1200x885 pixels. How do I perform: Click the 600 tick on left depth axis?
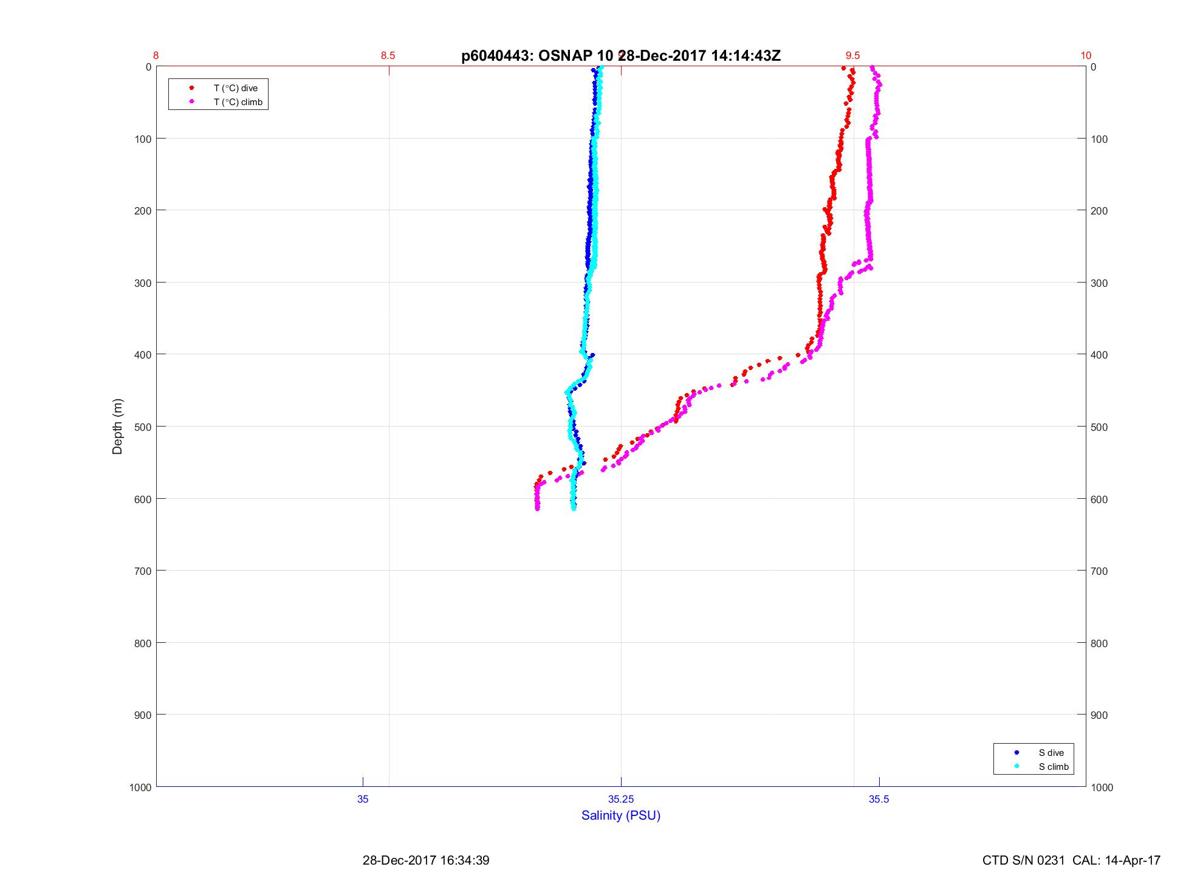pos(142,499)
